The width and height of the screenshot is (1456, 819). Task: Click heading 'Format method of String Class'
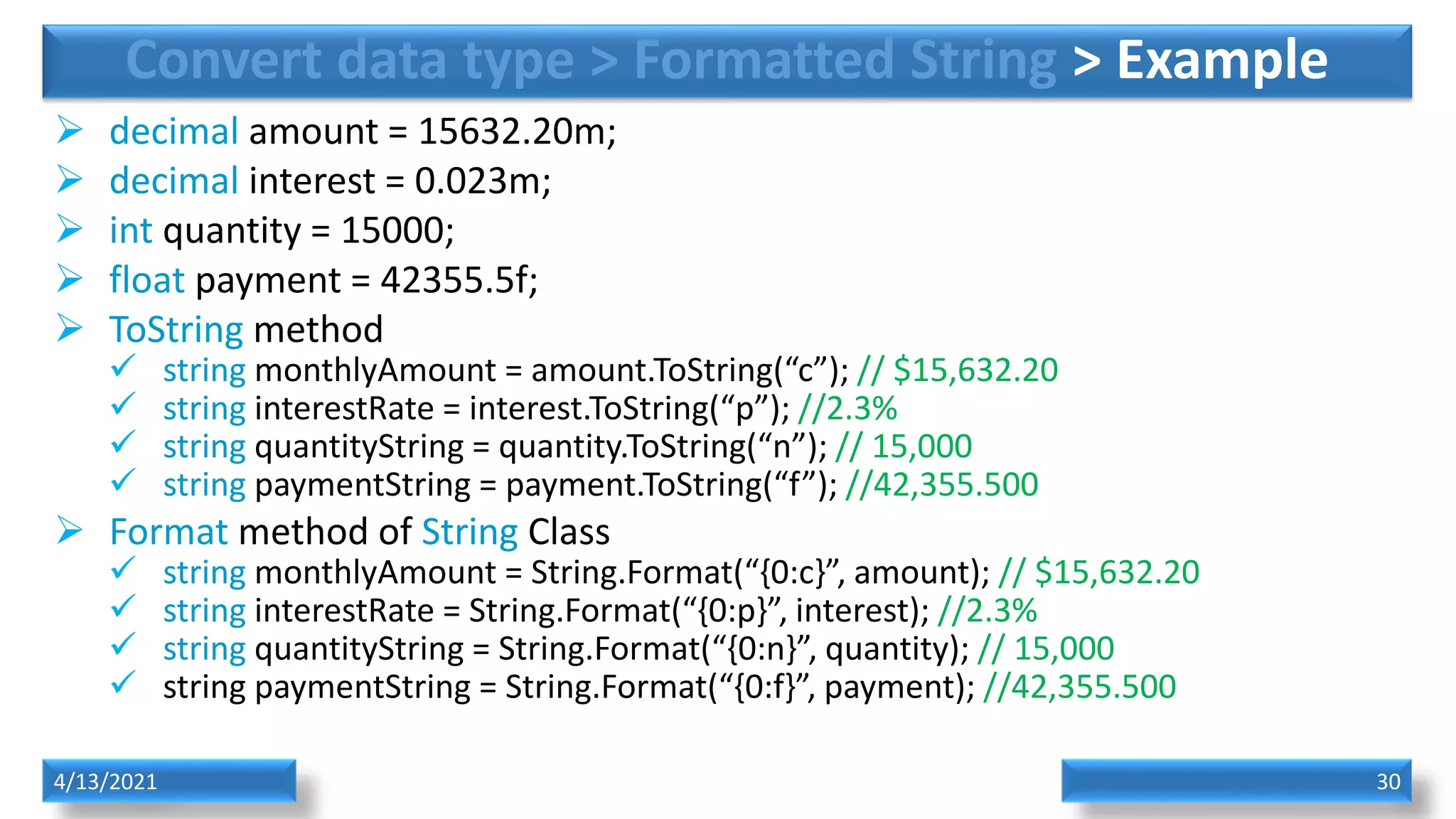[360, 532]
